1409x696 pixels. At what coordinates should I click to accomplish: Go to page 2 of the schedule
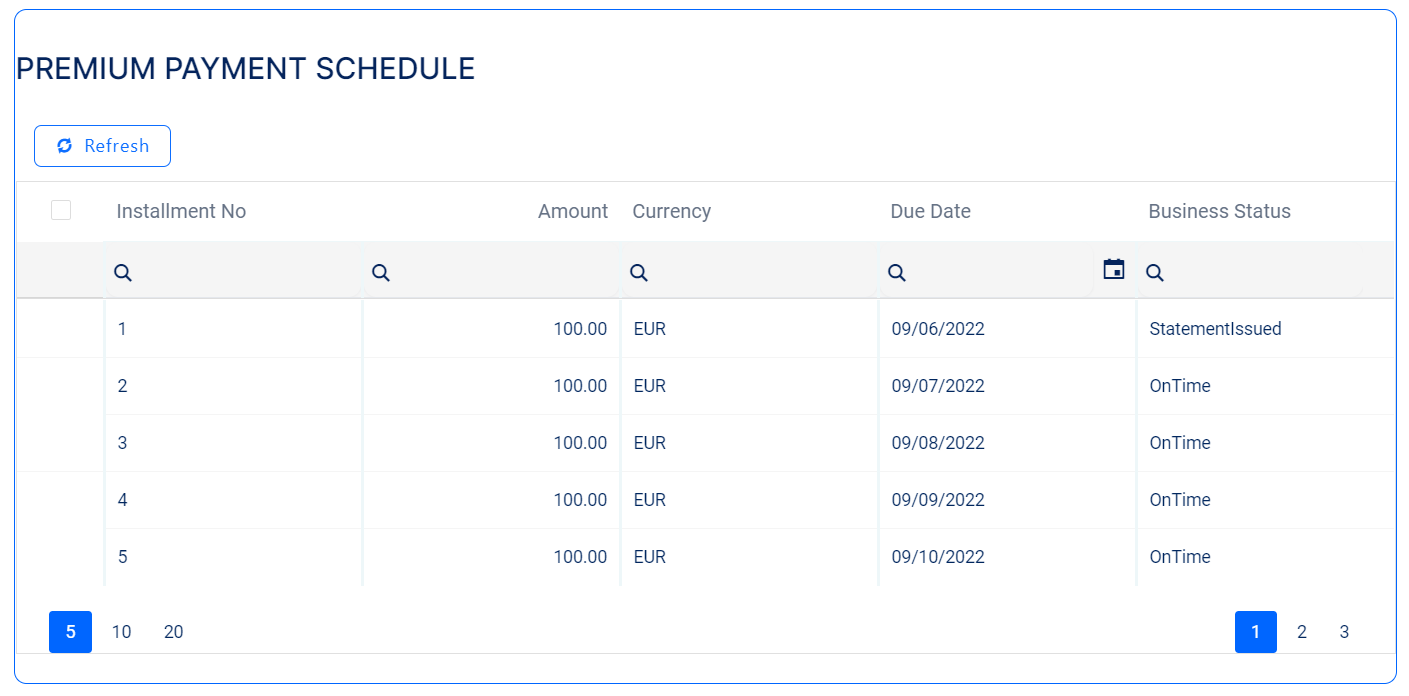pos(1302,632)
